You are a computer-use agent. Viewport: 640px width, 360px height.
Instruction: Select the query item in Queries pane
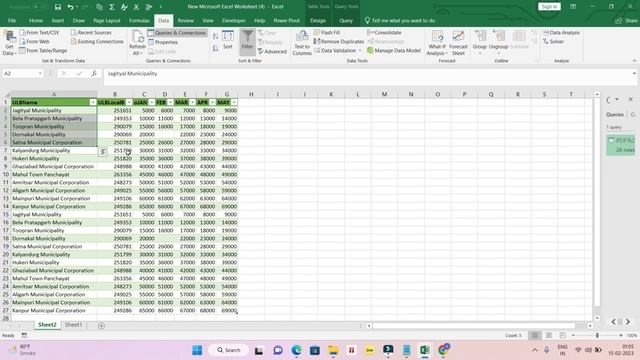(x=621, y=145)
